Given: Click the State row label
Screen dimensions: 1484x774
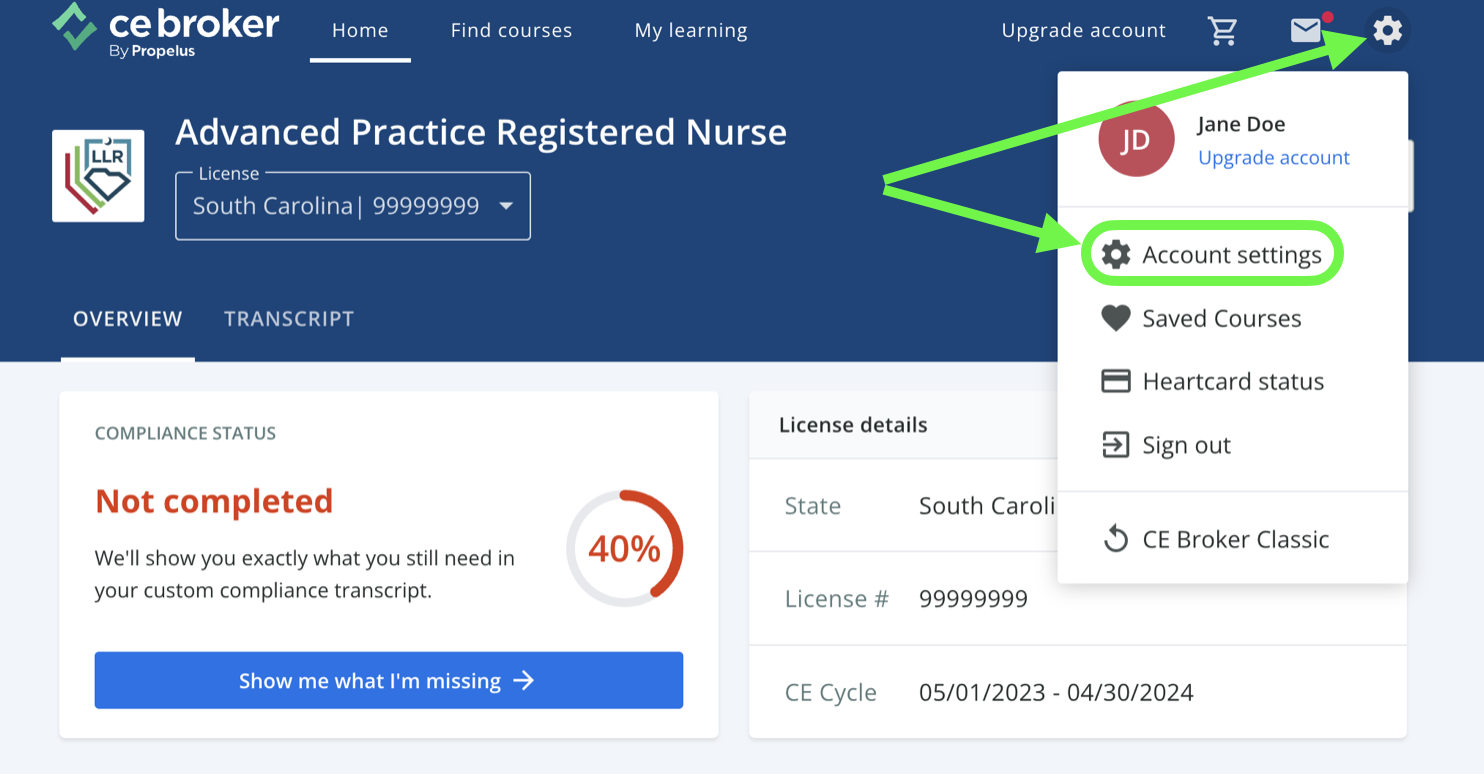Looking at the screenshot, I should click(x=813, y=506).
